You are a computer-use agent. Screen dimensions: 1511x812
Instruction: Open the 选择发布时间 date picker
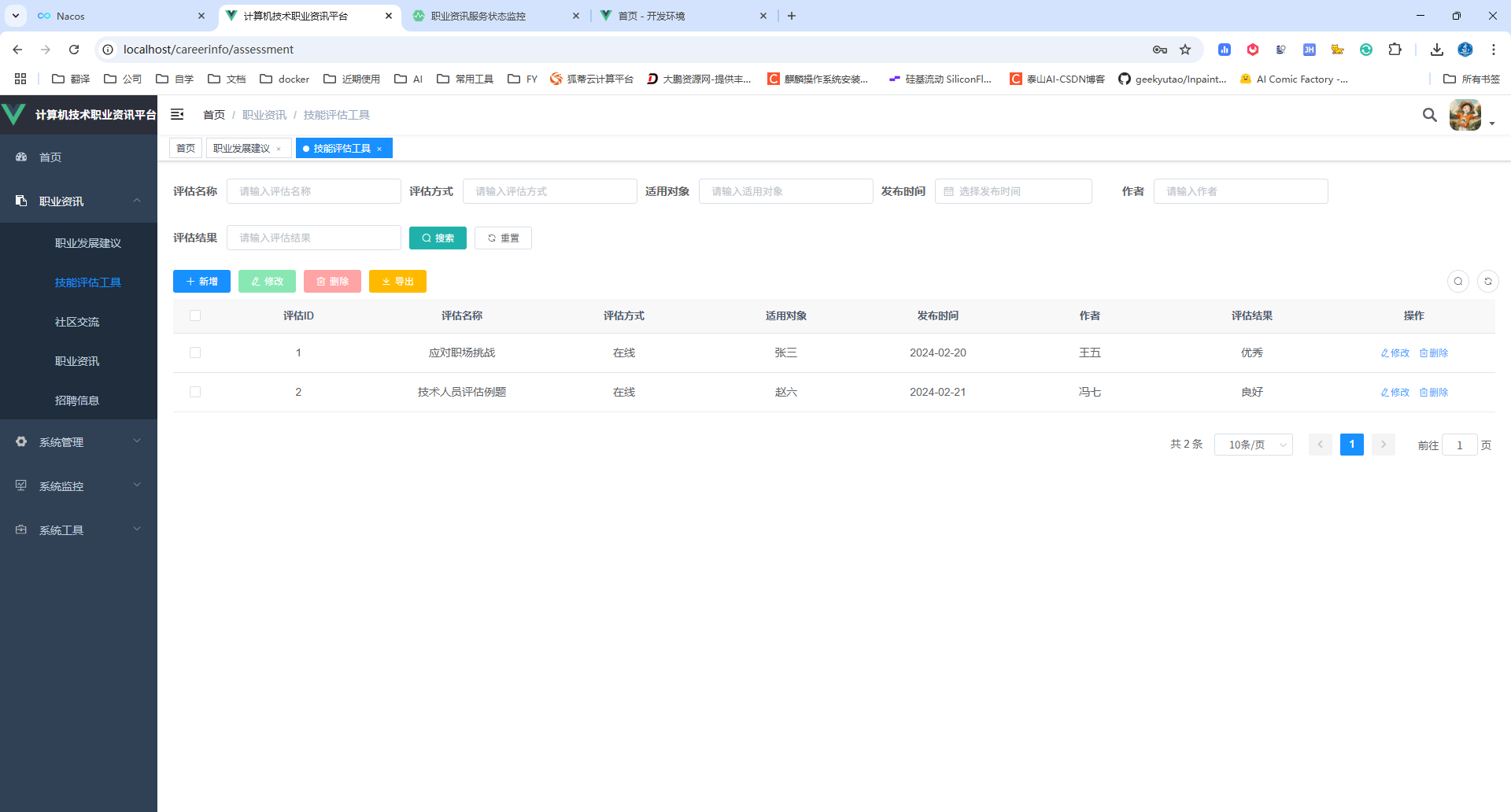[1014, 191]
